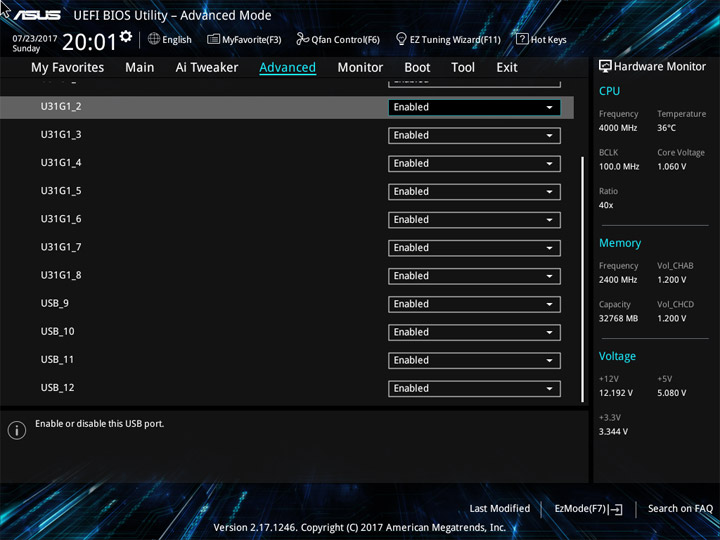Go to the Monitor tab
Image resolution: width=720 pixels, height=540 pixels.
click(360, 68)
